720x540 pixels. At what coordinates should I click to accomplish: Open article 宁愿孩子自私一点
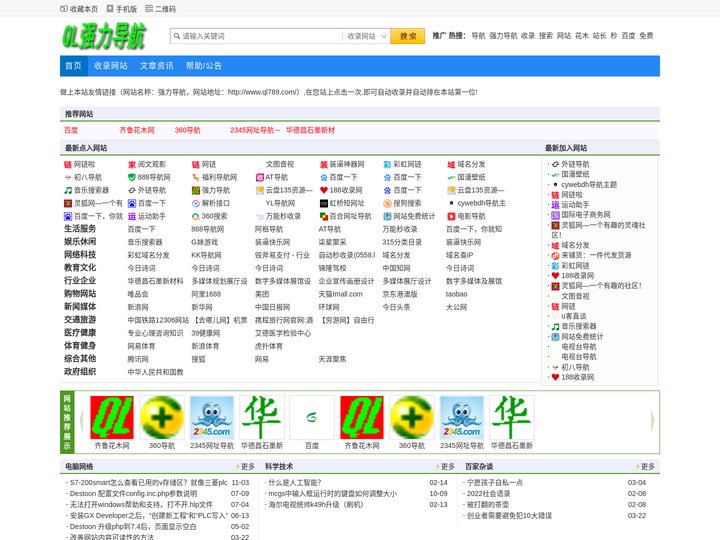(495, 483)
